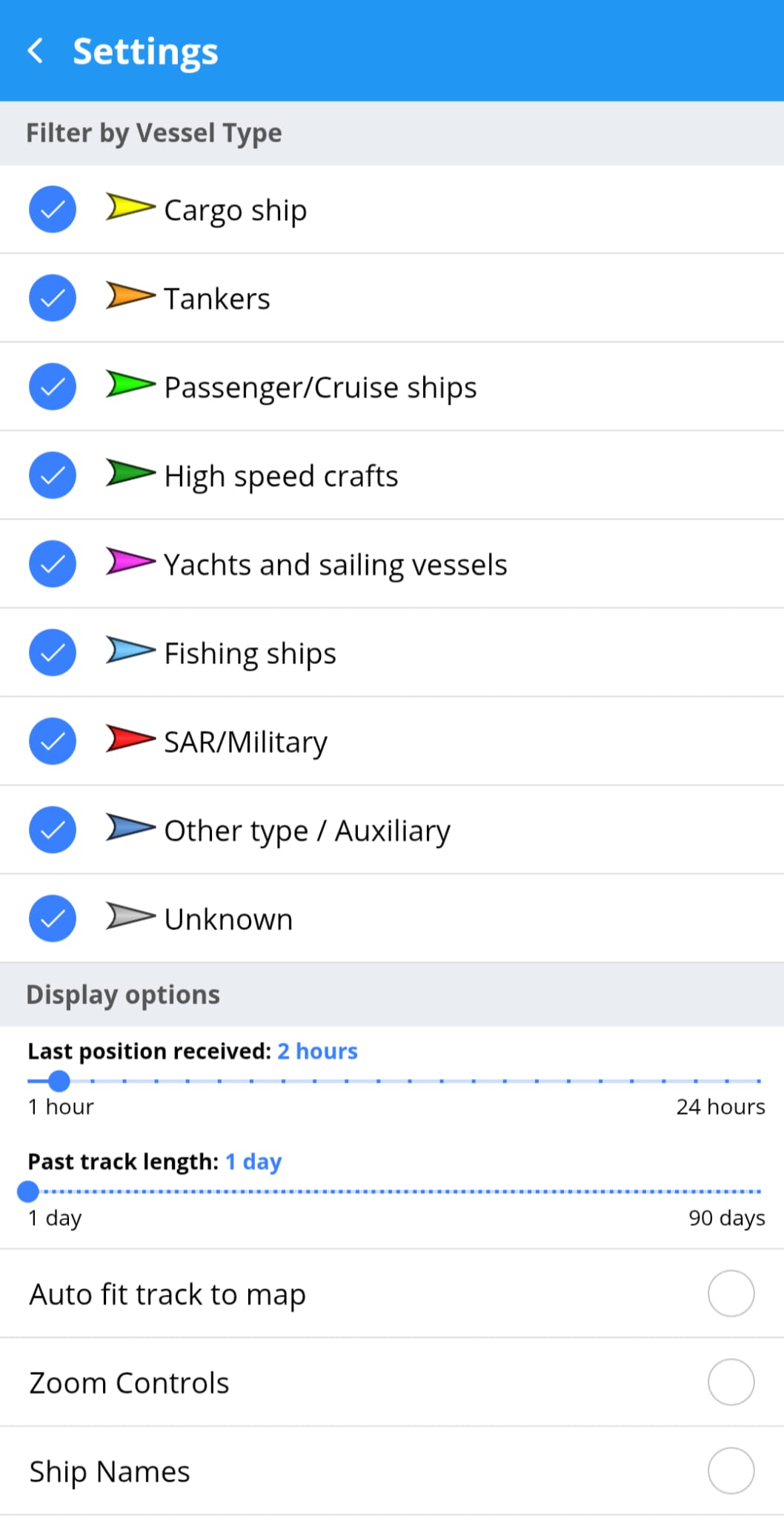
Task: Uncheck the Fishing ships filter checkbox
Action: 53,652
